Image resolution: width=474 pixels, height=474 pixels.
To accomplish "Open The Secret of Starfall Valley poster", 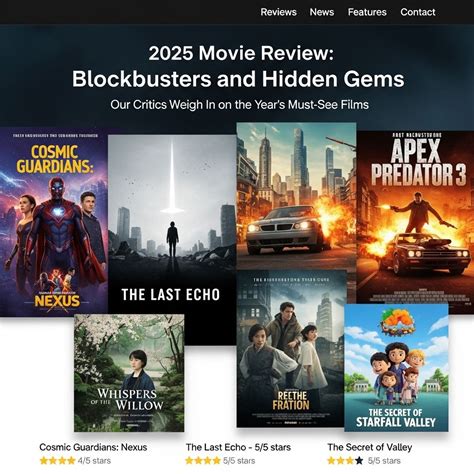I will click(396, 368).
